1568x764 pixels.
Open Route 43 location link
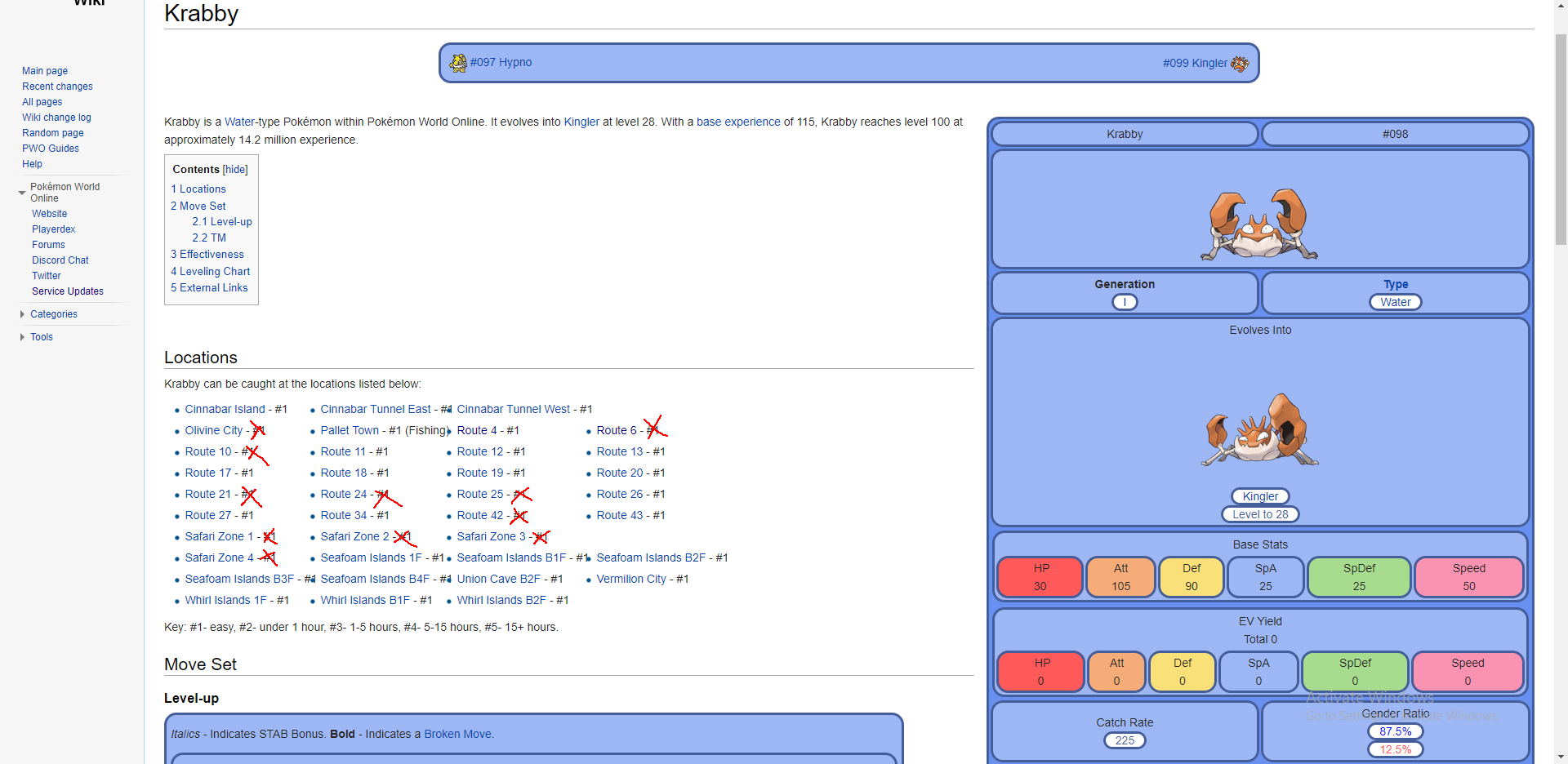620,515
